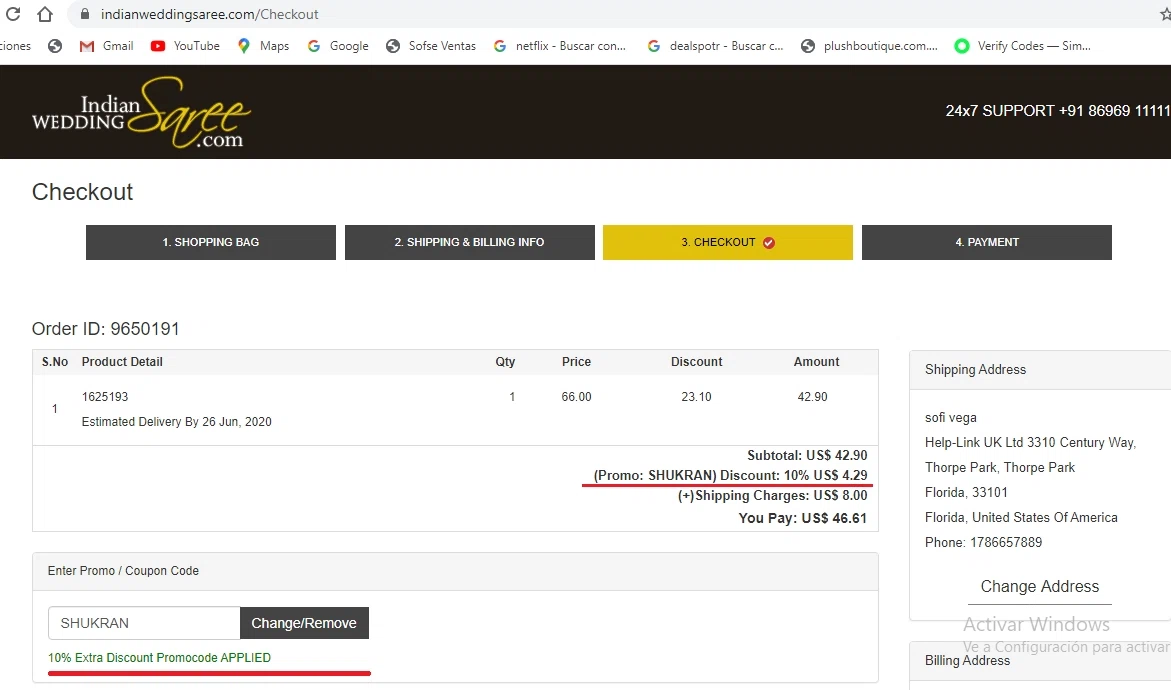The height and width of the screenshot is (690, 1171).
Task: Click Phone: 1786657889 in shipping address
Action: [x=983, y=542]
